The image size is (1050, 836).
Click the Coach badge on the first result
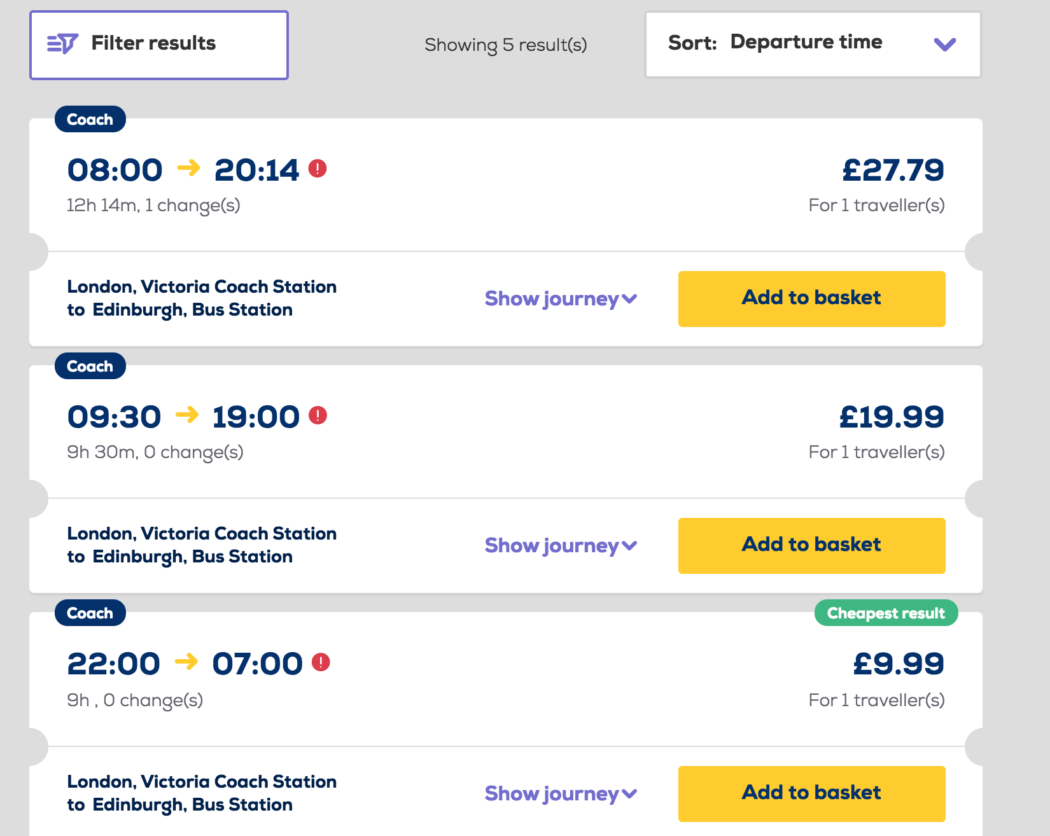click(x=89, y=119)
